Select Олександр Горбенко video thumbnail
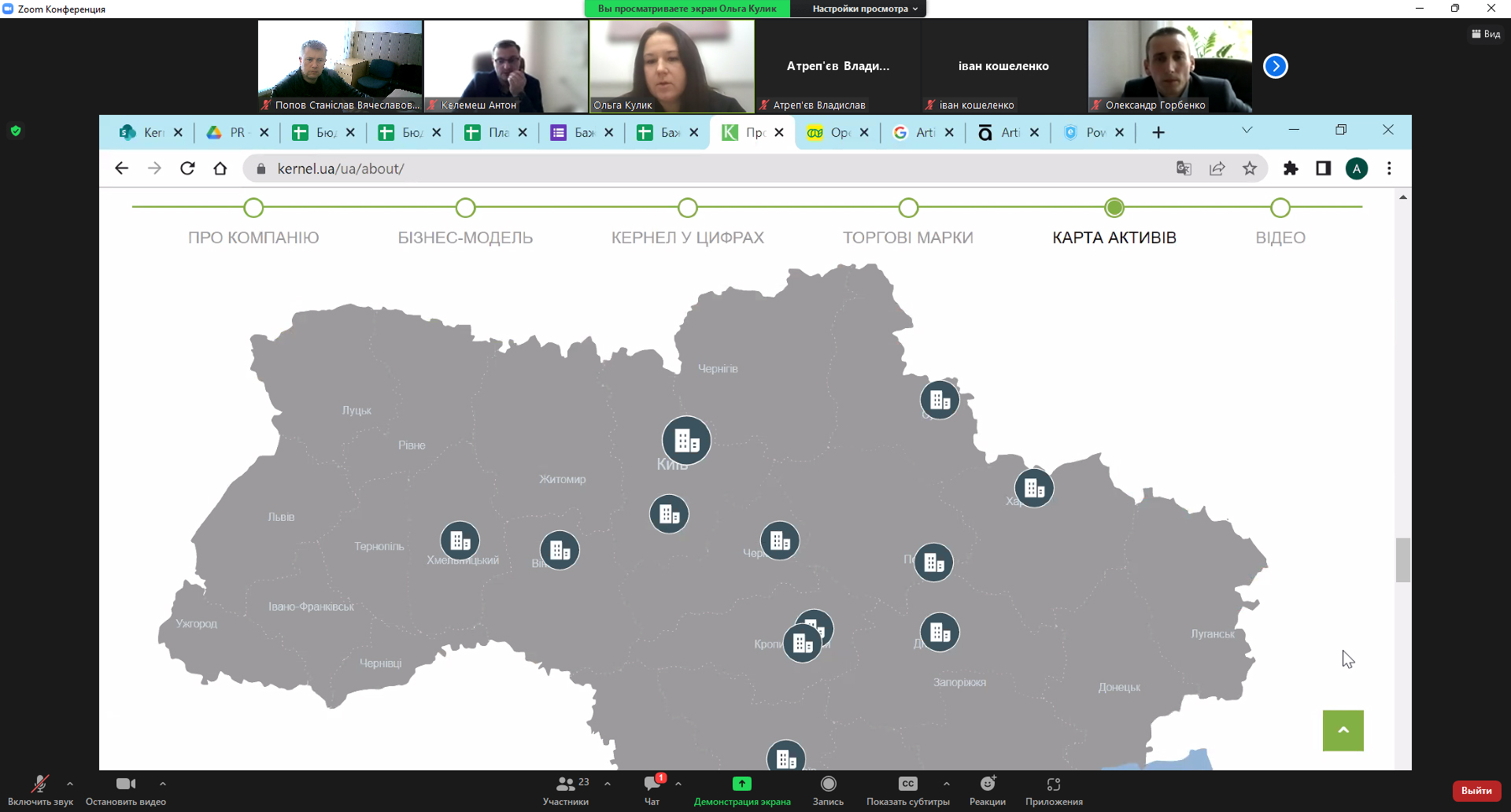The width and height of the screenshot is (1511, 812). coord(1170,66)
